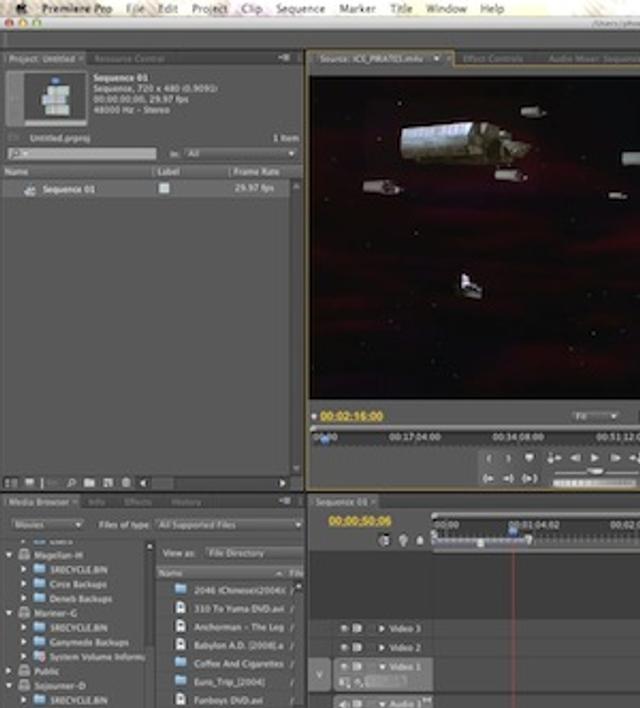640x708 pixels.
Task: Collapse the Video 1 track
Action: 383,666
